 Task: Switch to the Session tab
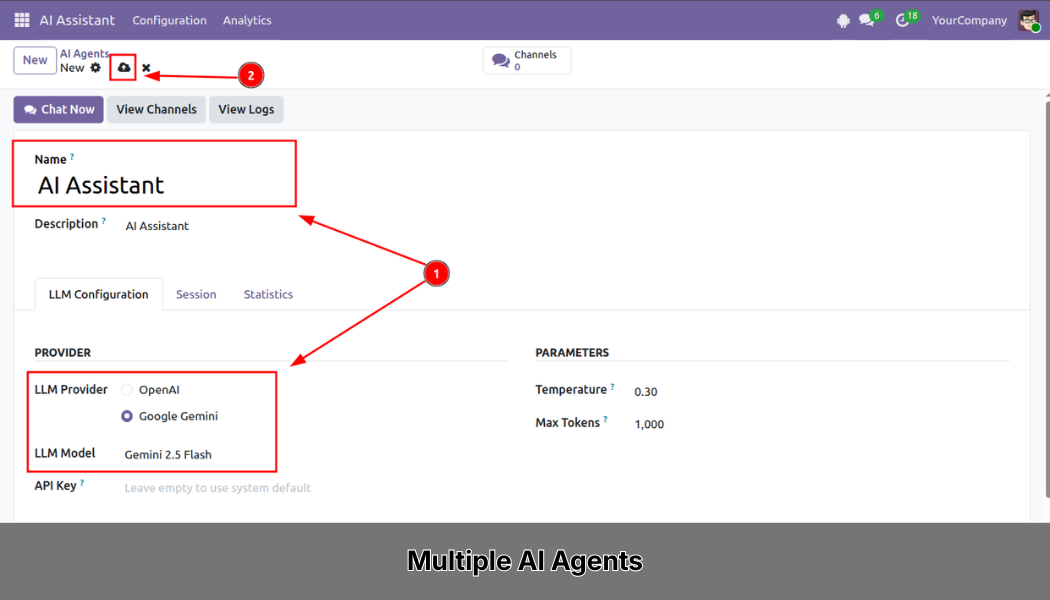pos(196,294)
